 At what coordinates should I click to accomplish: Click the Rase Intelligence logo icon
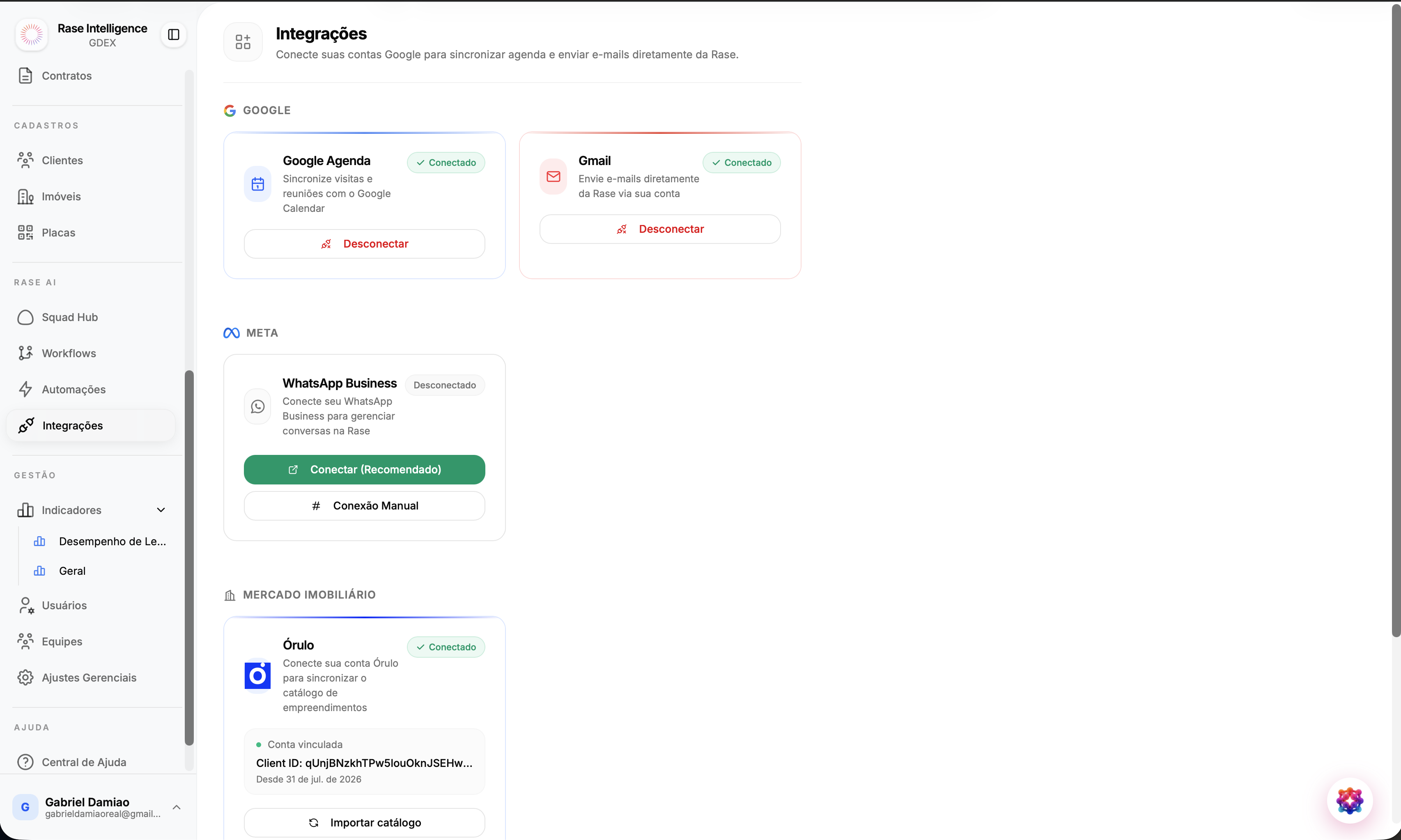coord(32,35)
